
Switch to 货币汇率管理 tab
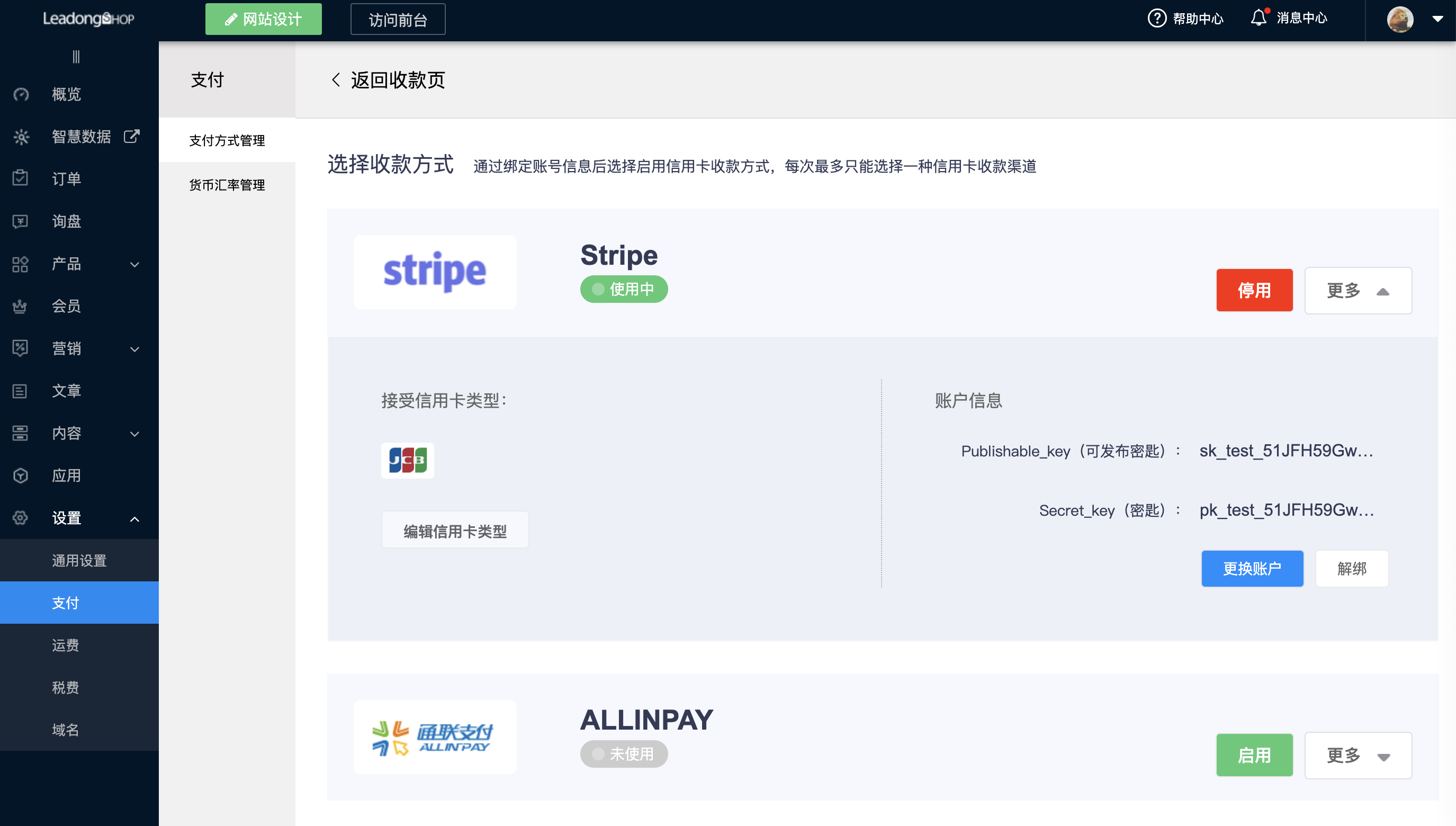[x=226, y=184]
